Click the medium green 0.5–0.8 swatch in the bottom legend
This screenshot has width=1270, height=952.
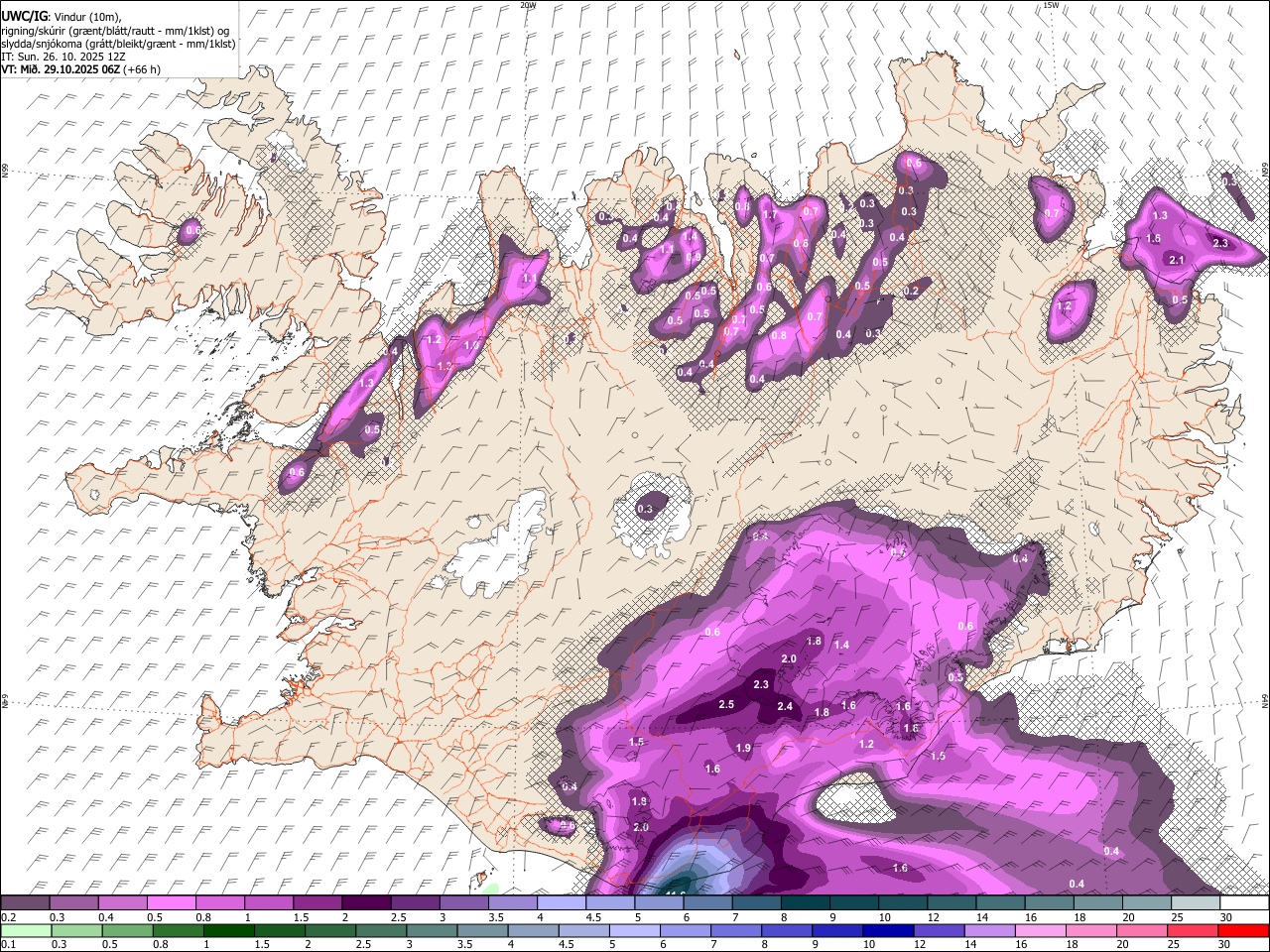pos(128,930)
